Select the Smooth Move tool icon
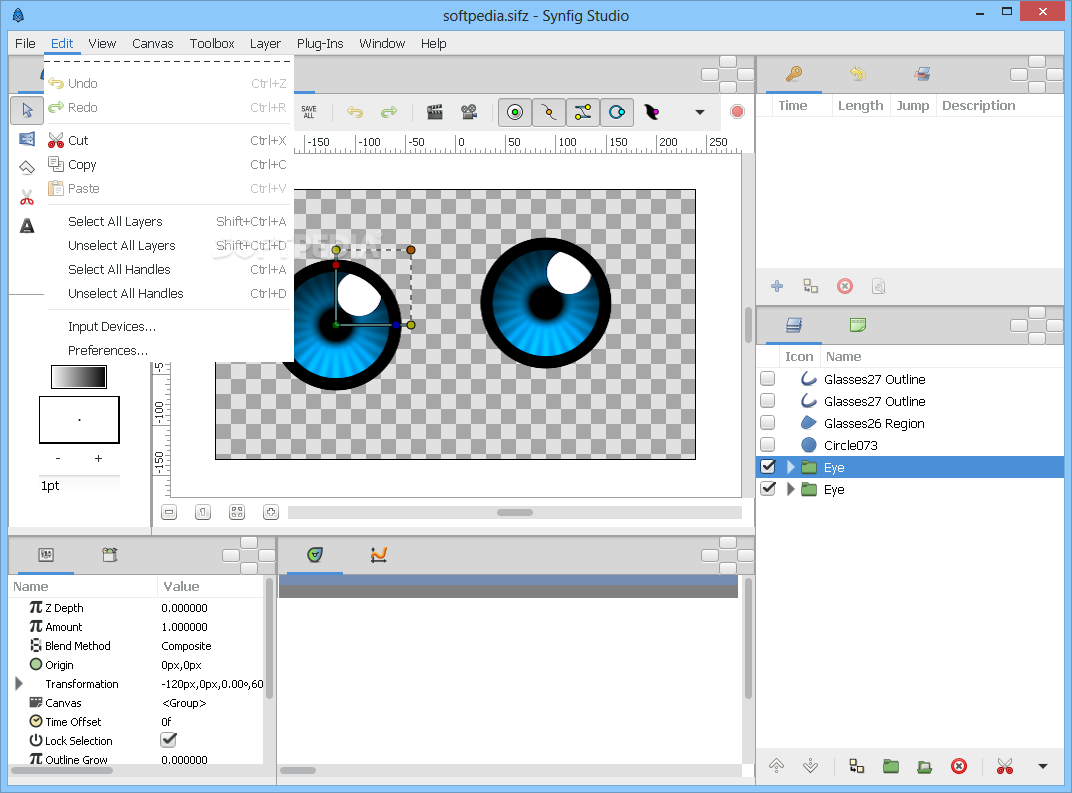This screenshot has height=793, width=1072. pos(27,139)
